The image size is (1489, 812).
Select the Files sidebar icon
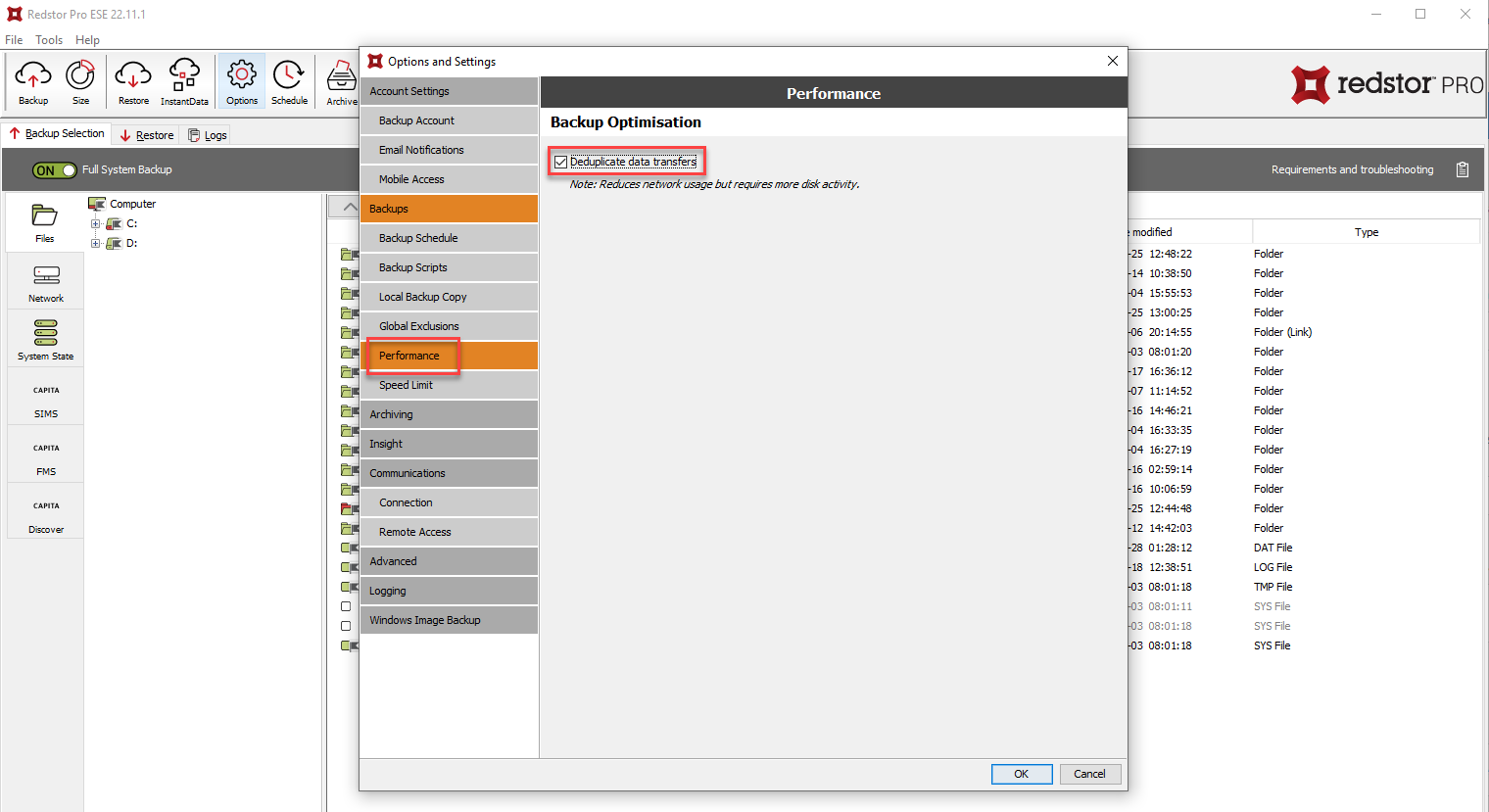point(45,223)
